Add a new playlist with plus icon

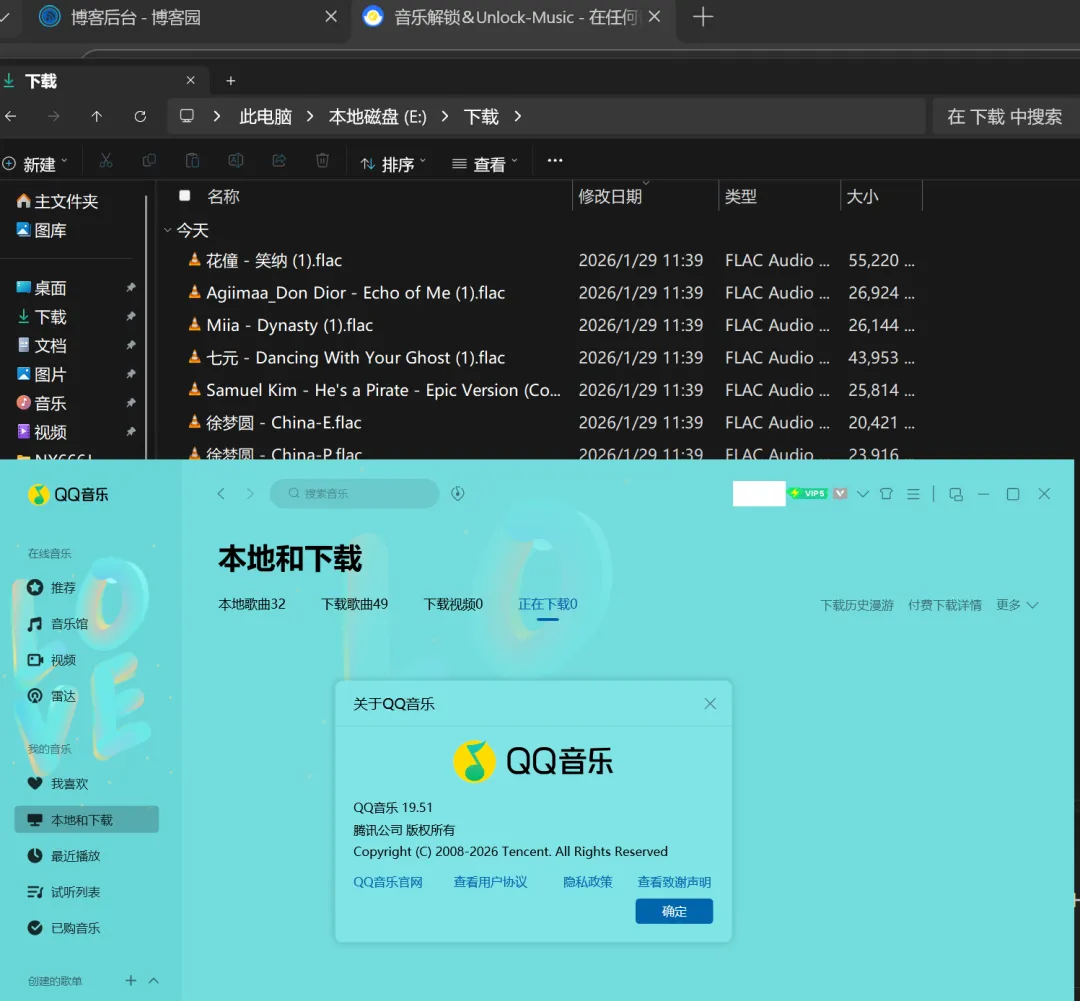coord(131,980)
